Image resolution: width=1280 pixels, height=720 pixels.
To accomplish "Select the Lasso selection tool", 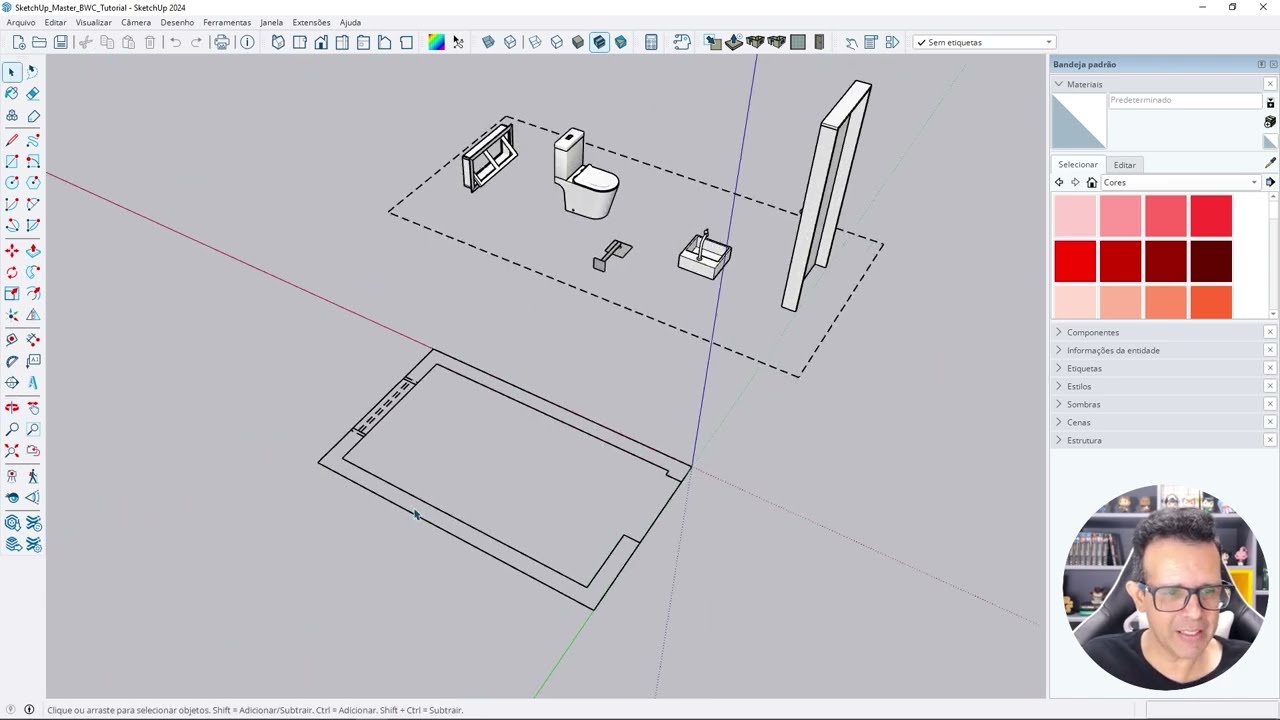I will click(x=33, y=72).
